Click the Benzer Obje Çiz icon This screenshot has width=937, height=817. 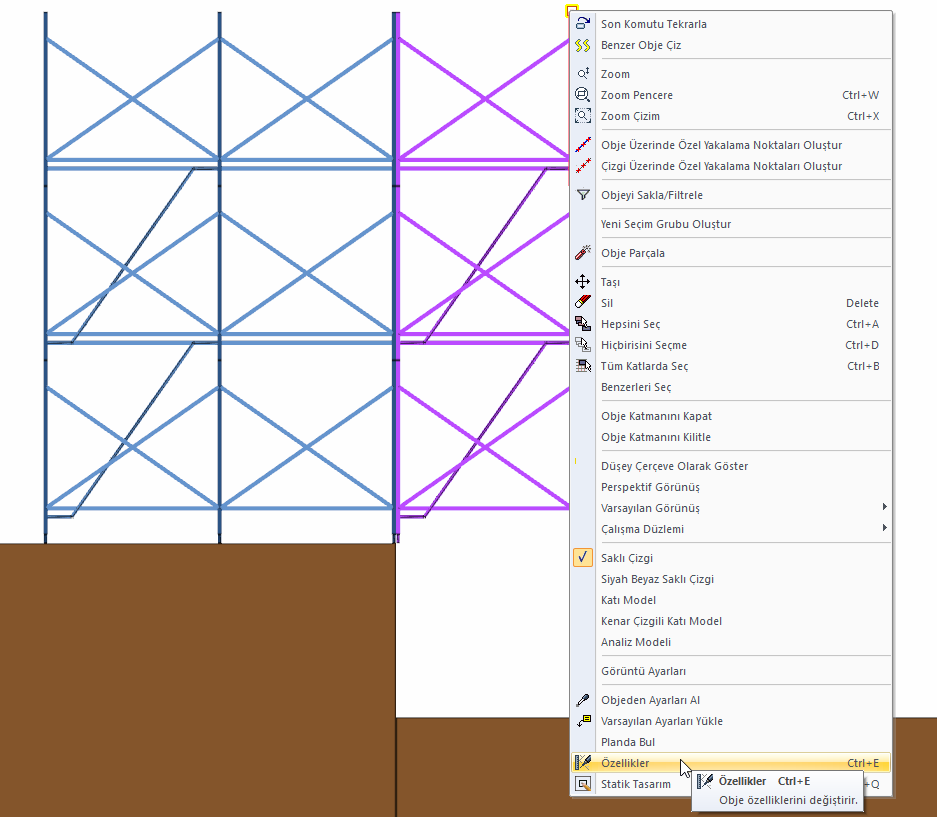[x=583, y=45]
